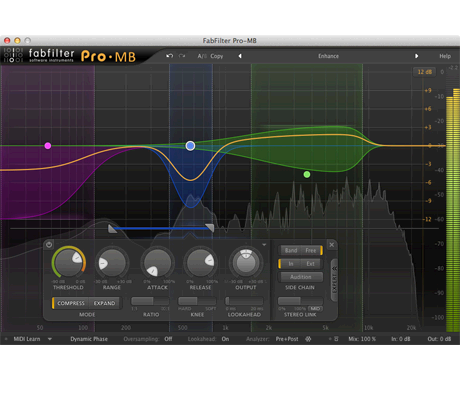
Task: Click the Mix: 100 % value
Action: [362, 339]
